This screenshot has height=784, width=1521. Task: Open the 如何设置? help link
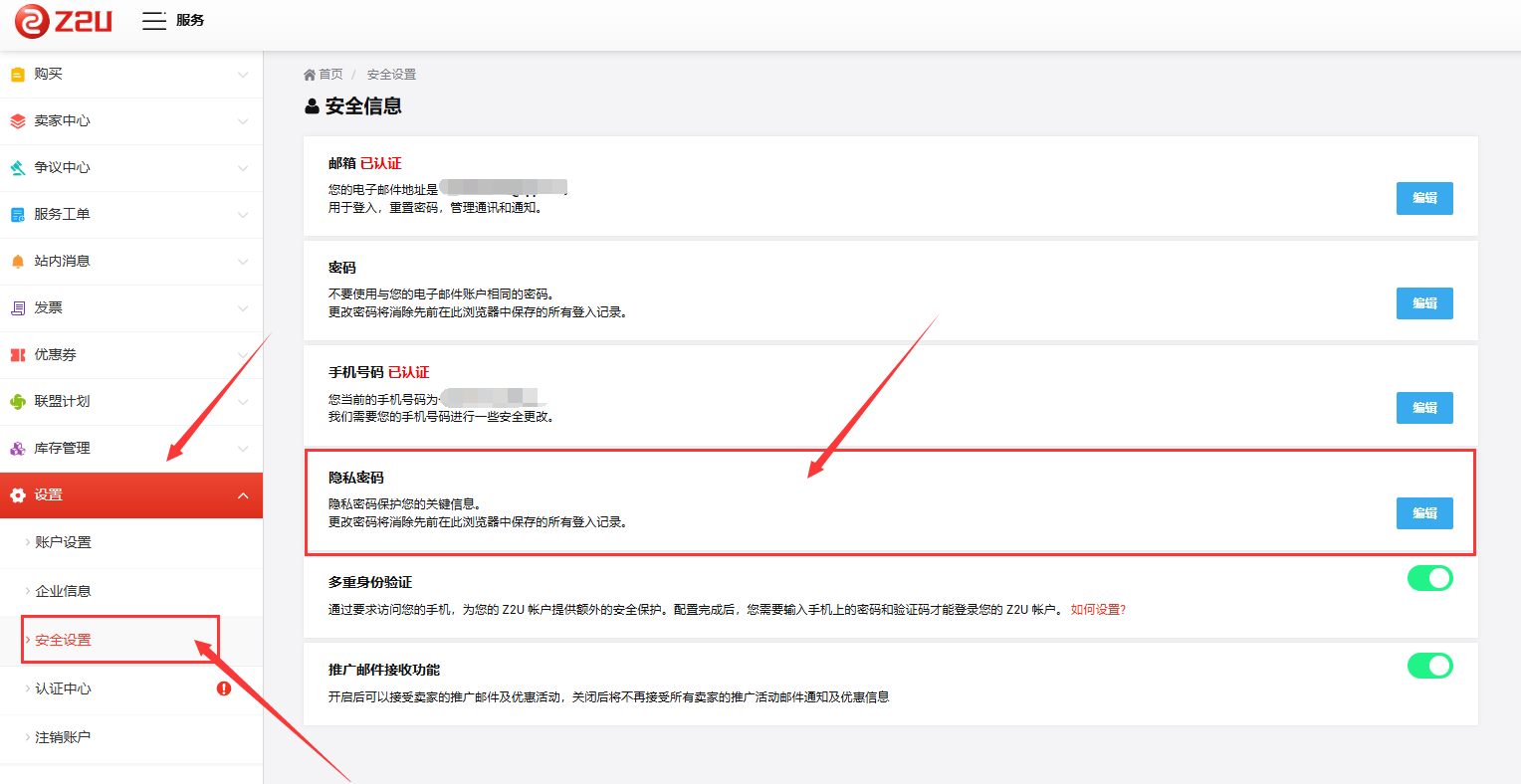[x=1098, y=610]
